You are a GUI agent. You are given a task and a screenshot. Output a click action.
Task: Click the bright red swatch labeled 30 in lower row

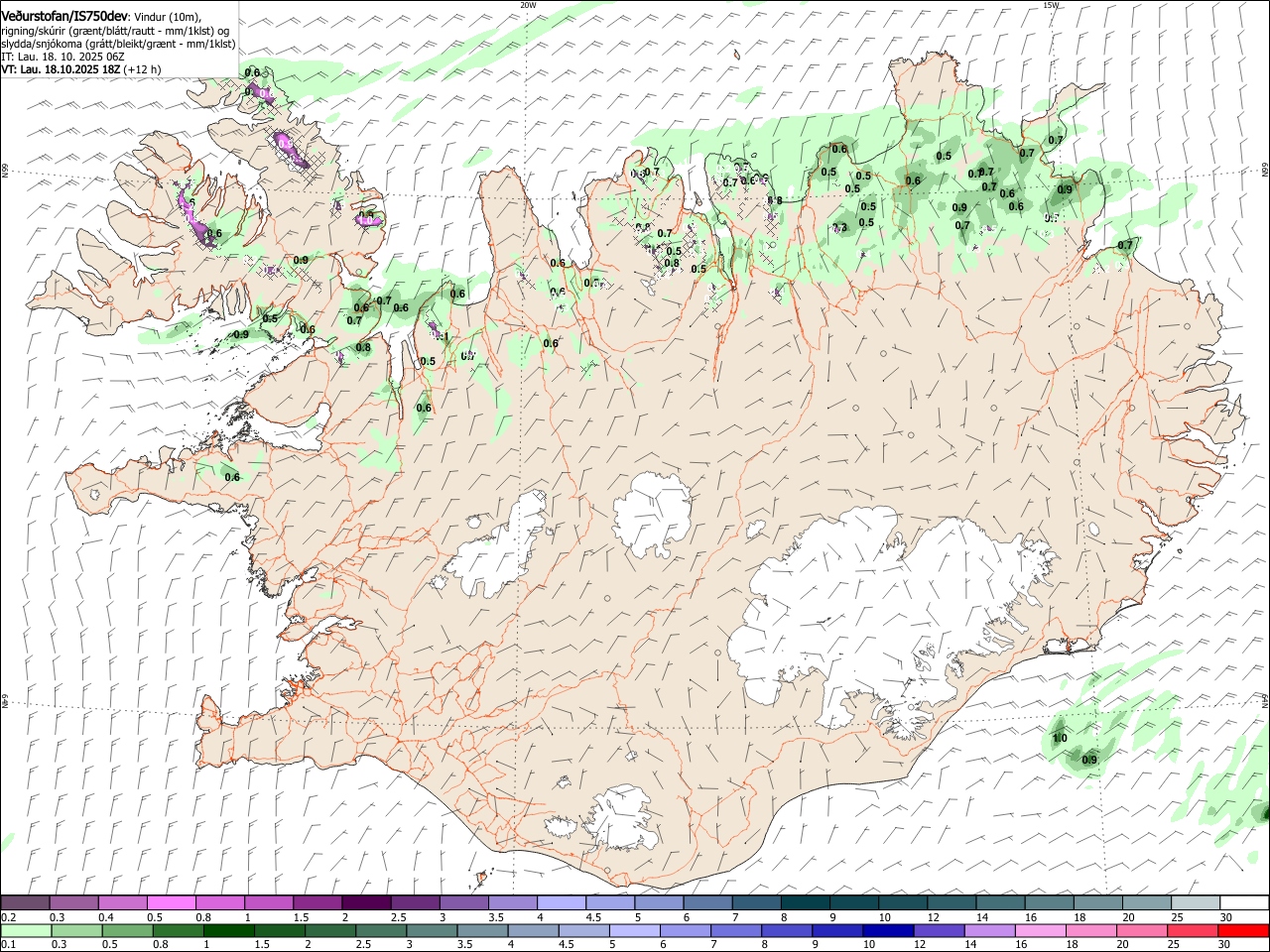(x=1243, y=930)
